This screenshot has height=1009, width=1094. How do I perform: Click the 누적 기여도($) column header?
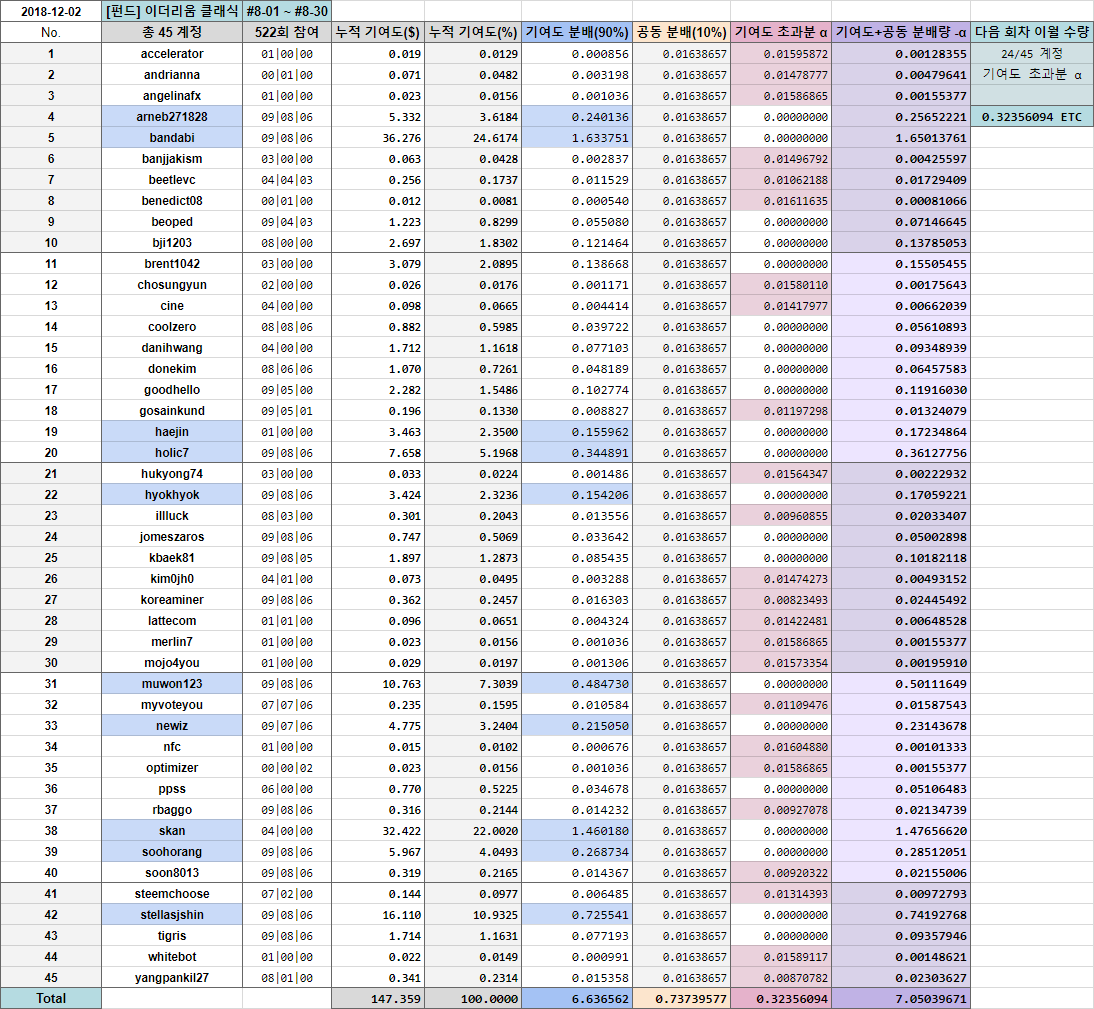click(377, 32)
